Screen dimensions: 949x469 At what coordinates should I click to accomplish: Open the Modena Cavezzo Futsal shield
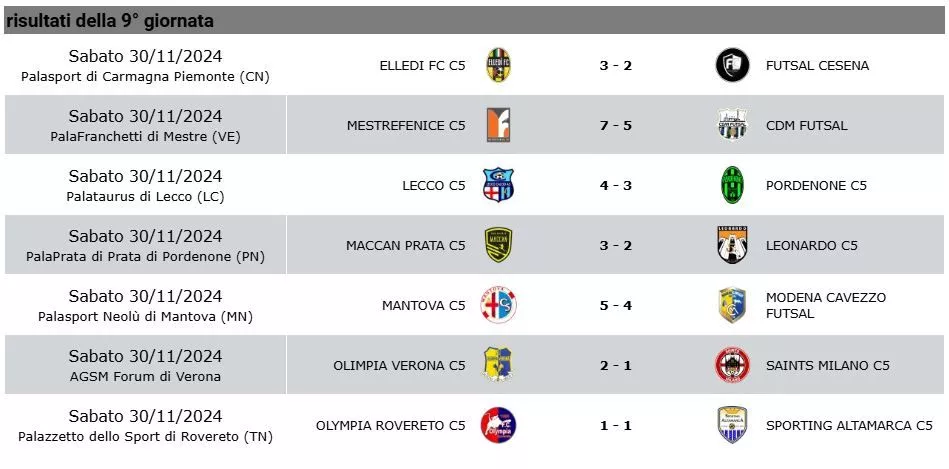tap(732, 305)
